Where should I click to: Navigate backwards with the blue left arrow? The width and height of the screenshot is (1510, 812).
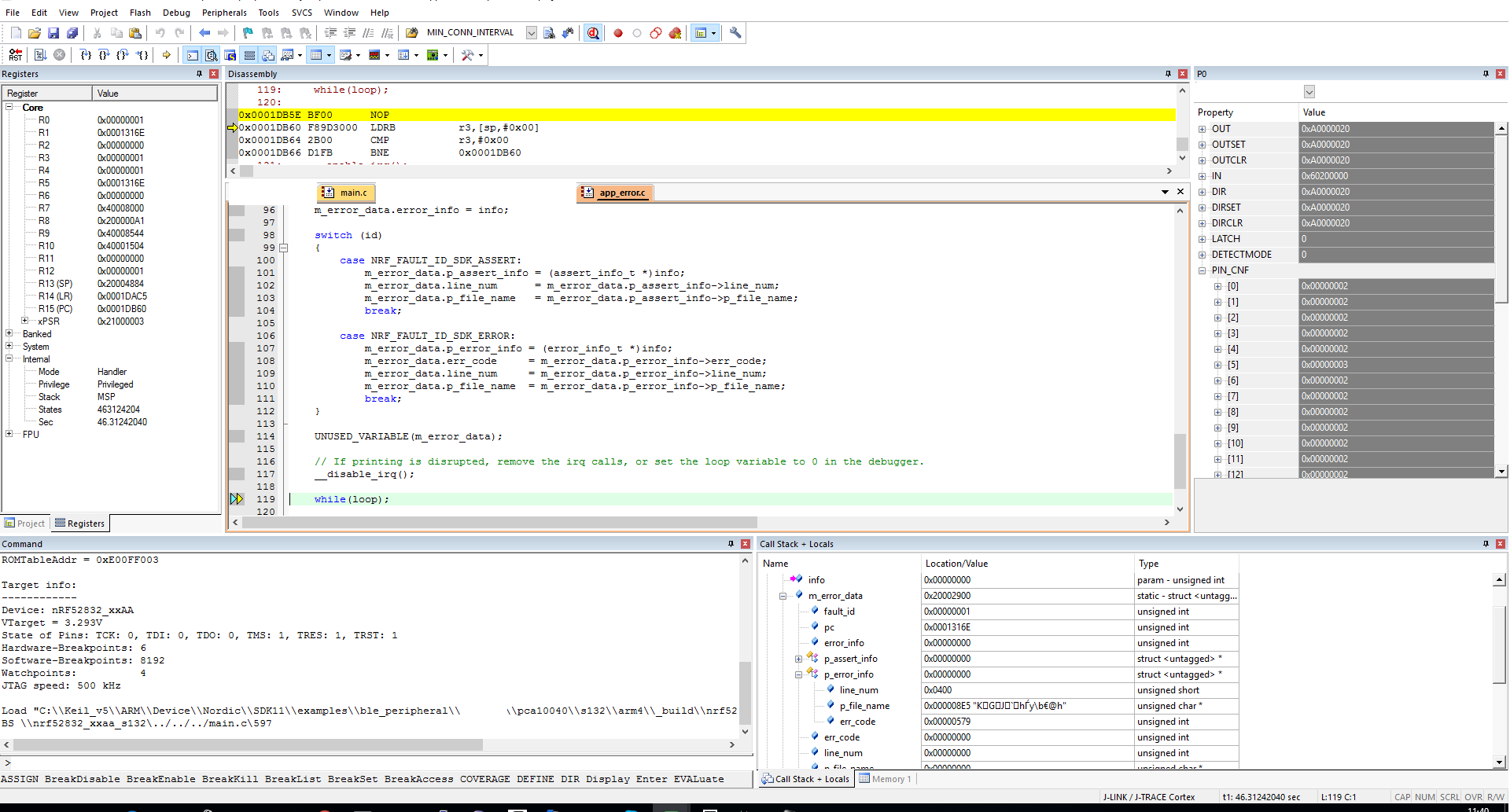point(204,33)
